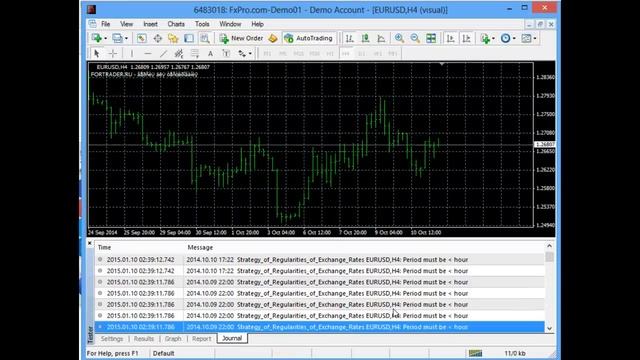Select the trendline drawing tool

[x=163, y=53]
